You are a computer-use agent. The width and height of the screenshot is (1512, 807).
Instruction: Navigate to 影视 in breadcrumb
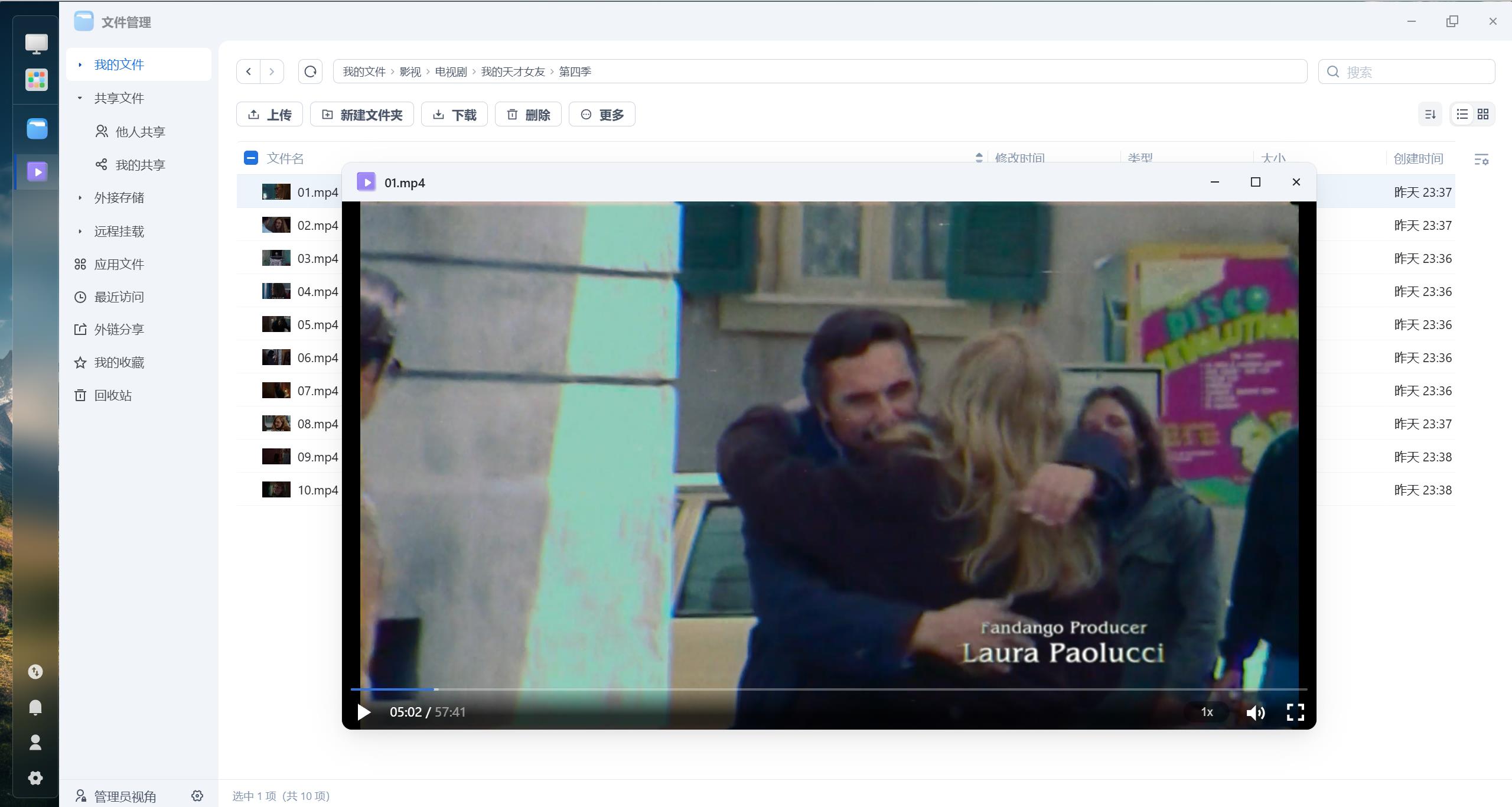pos(410,71)
